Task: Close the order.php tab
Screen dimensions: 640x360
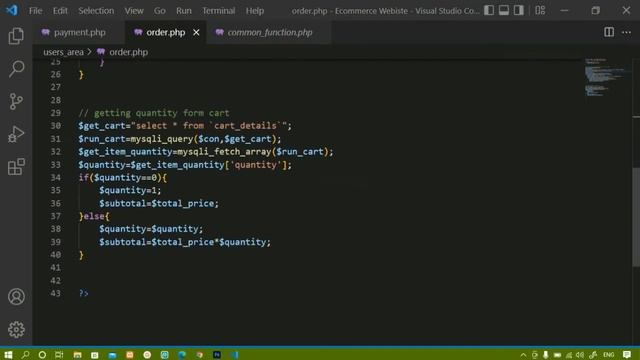Action: point(196,32)
